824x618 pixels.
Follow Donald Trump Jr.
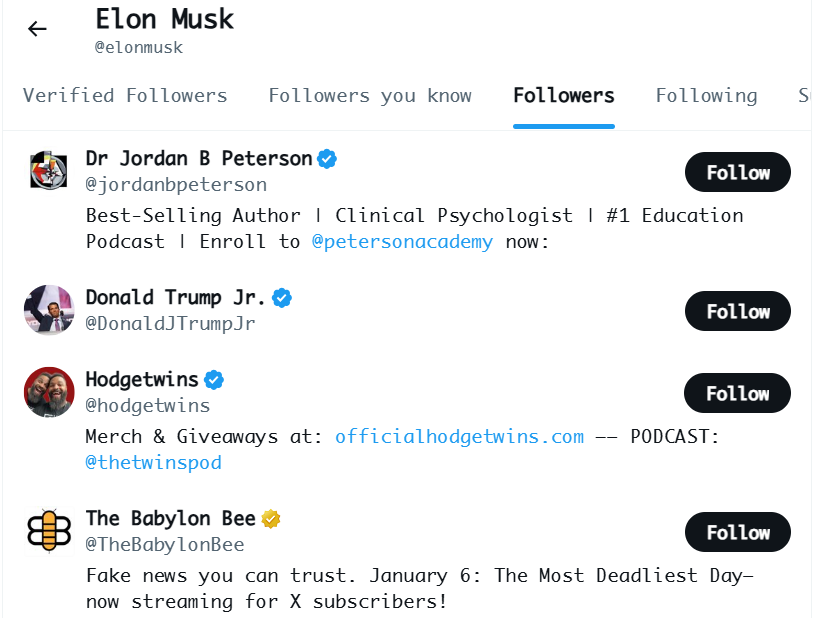click(x=737, y=311)
